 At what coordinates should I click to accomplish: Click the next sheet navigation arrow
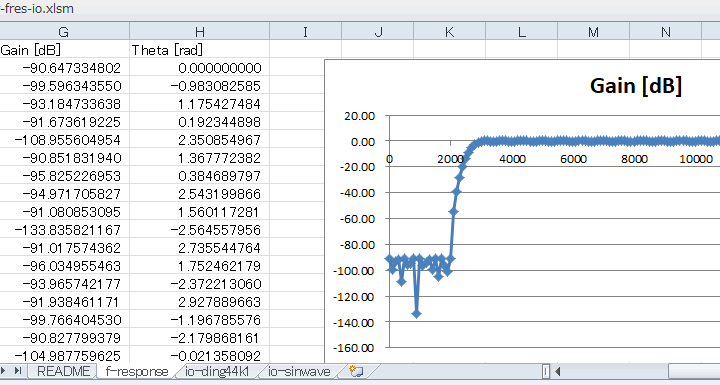pos(4,371)
